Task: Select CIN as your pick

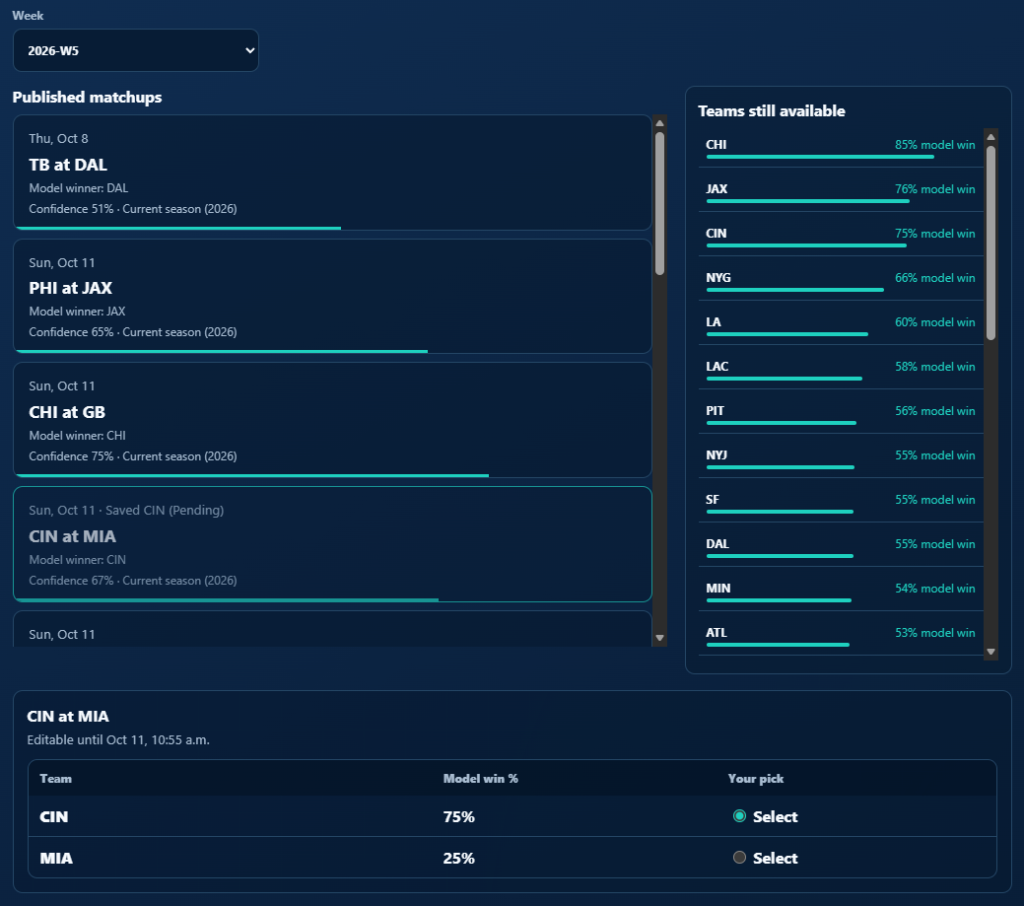Action: (739, 816)
